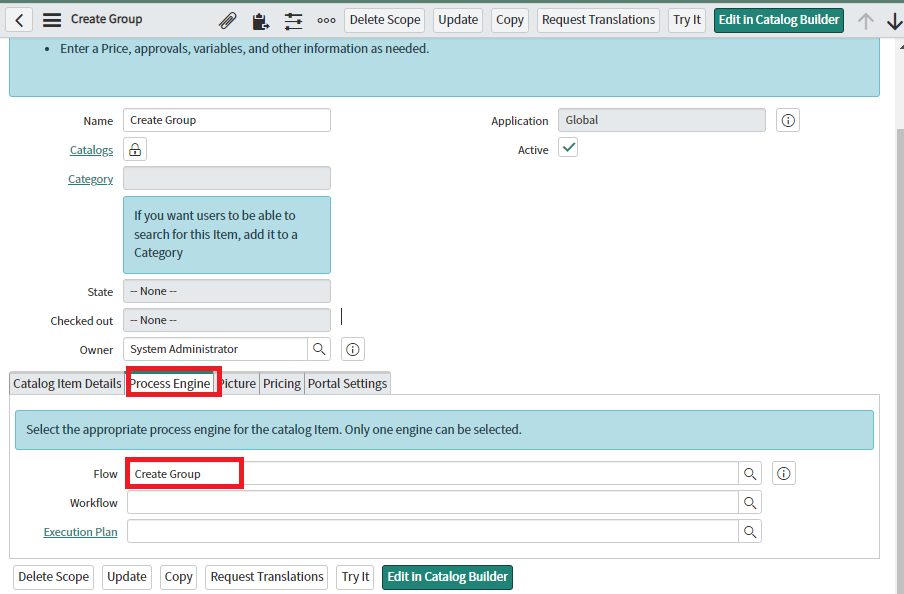
Task: Unlock the Catalogs lock icon
Action: click(x=135, y=150)
